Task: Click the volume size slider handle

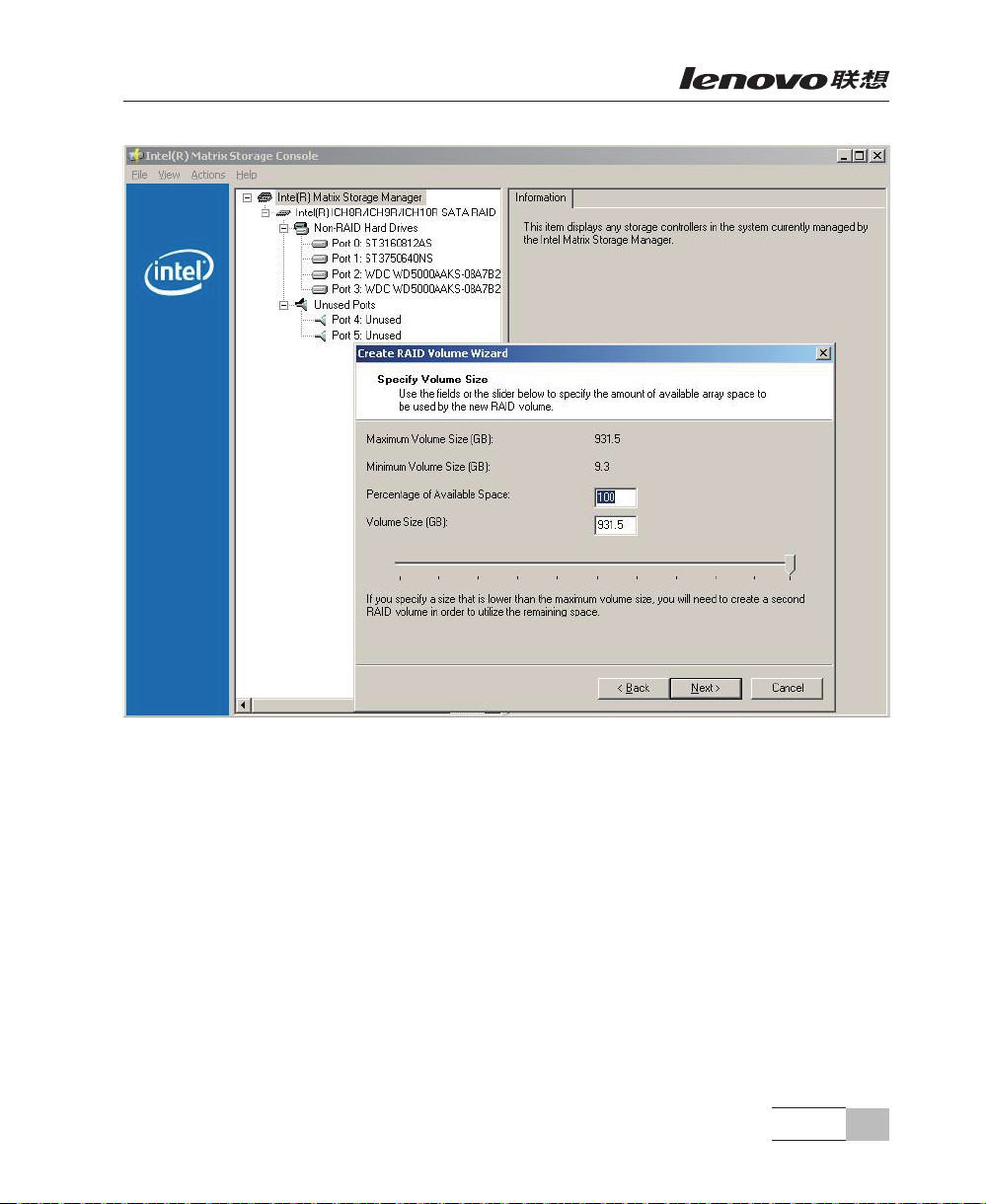Action: (x=789, y=564)
